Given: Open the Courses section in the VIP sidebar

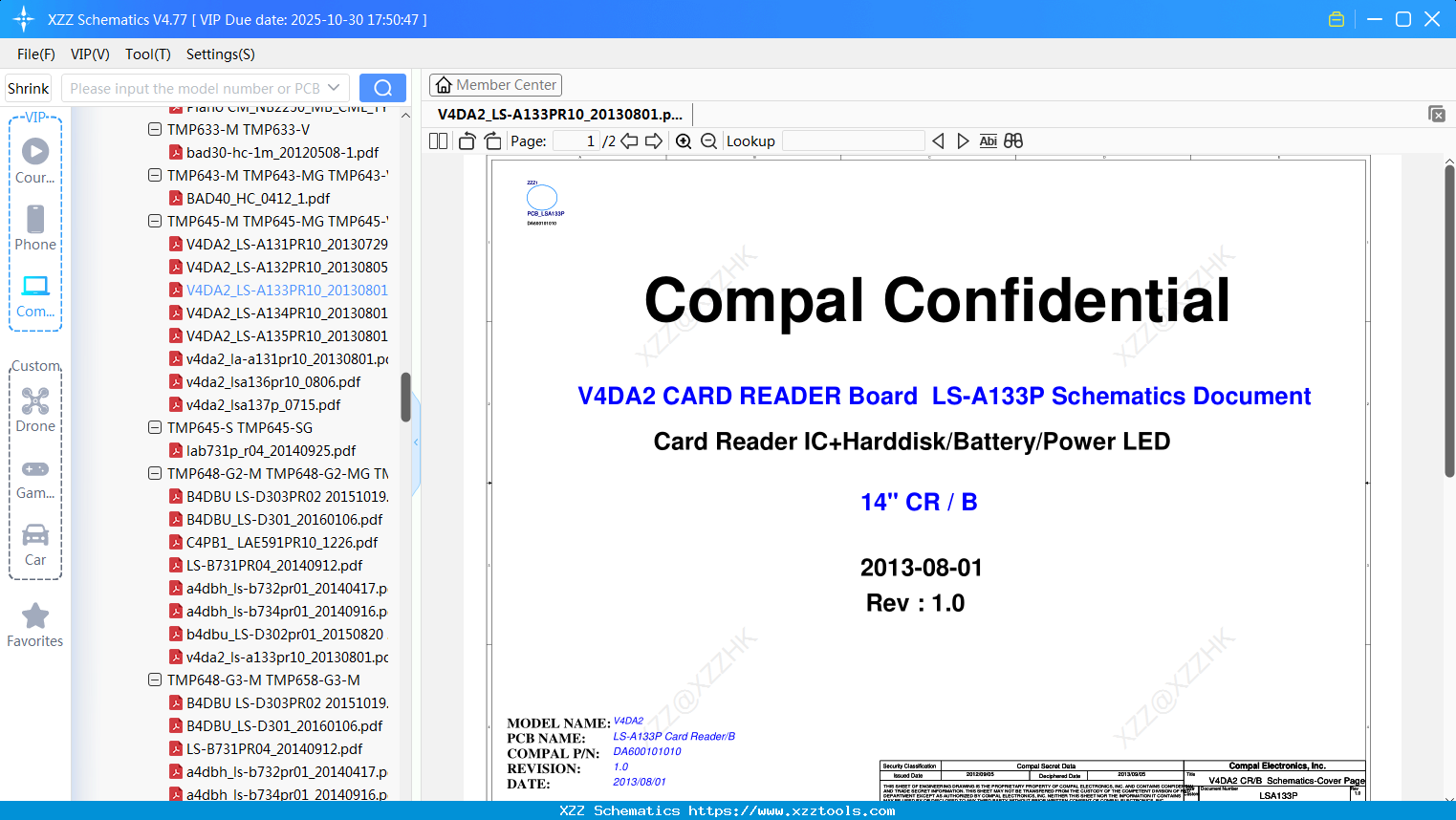Looking at the screenshot, I should click(35, 162).
